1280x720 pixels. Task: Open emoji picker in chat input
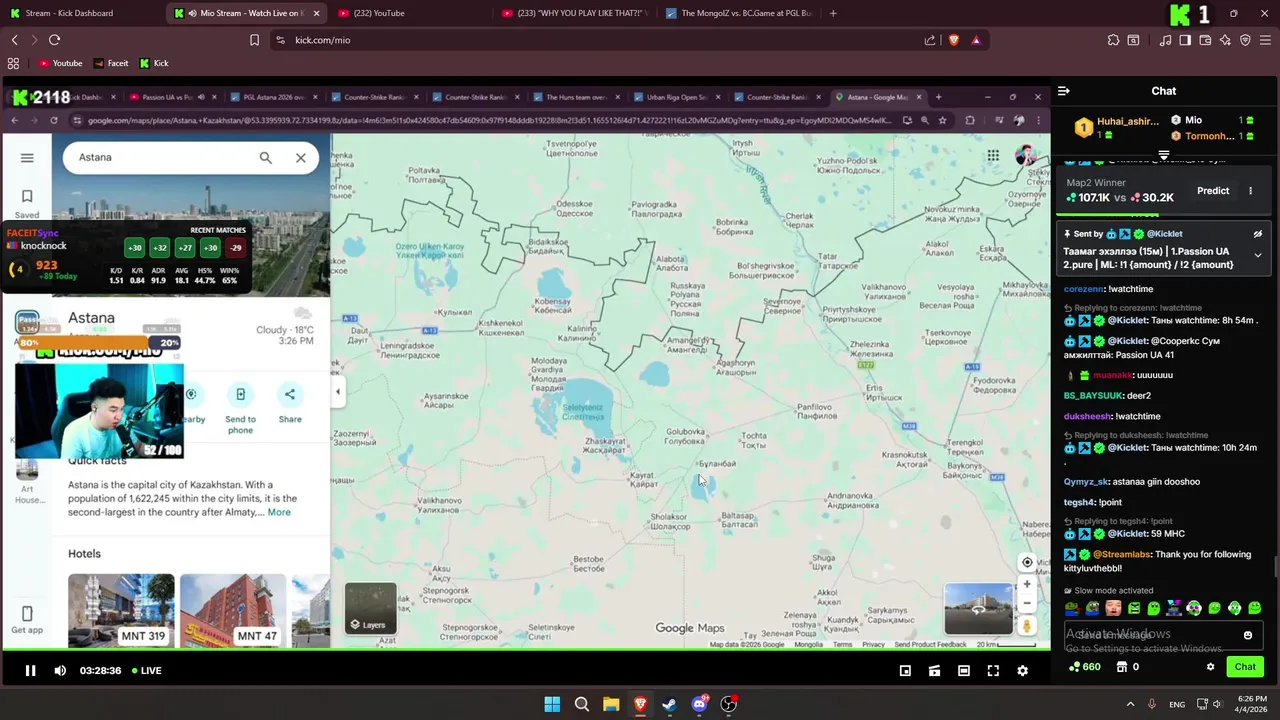1248,635
